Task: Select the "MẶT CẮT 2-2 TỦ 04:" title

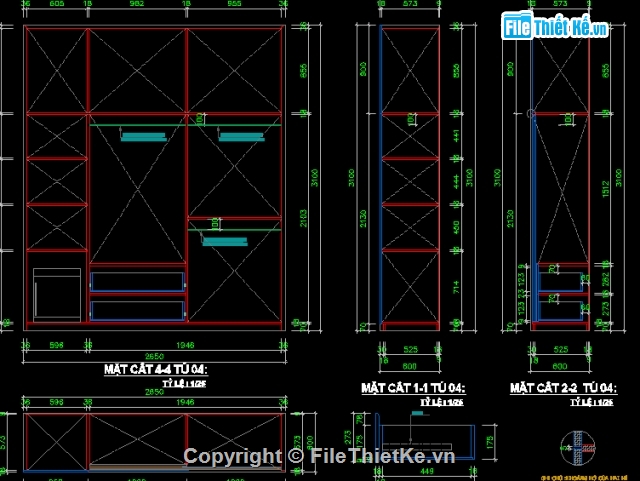Action: pyautogui.click(x=563, y=388)
